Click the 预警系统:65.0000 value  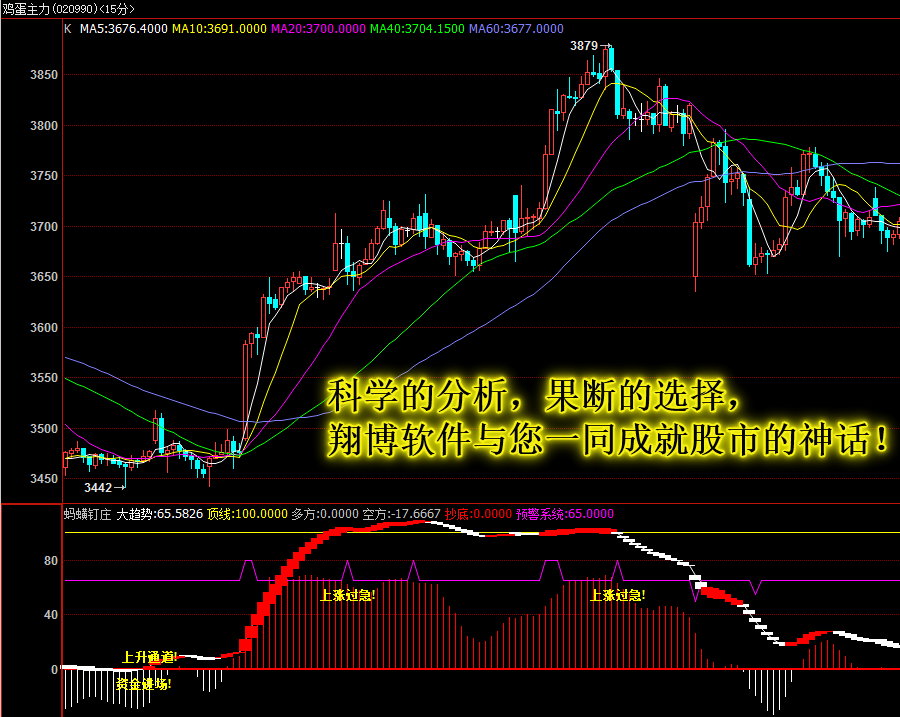(565, 514)
